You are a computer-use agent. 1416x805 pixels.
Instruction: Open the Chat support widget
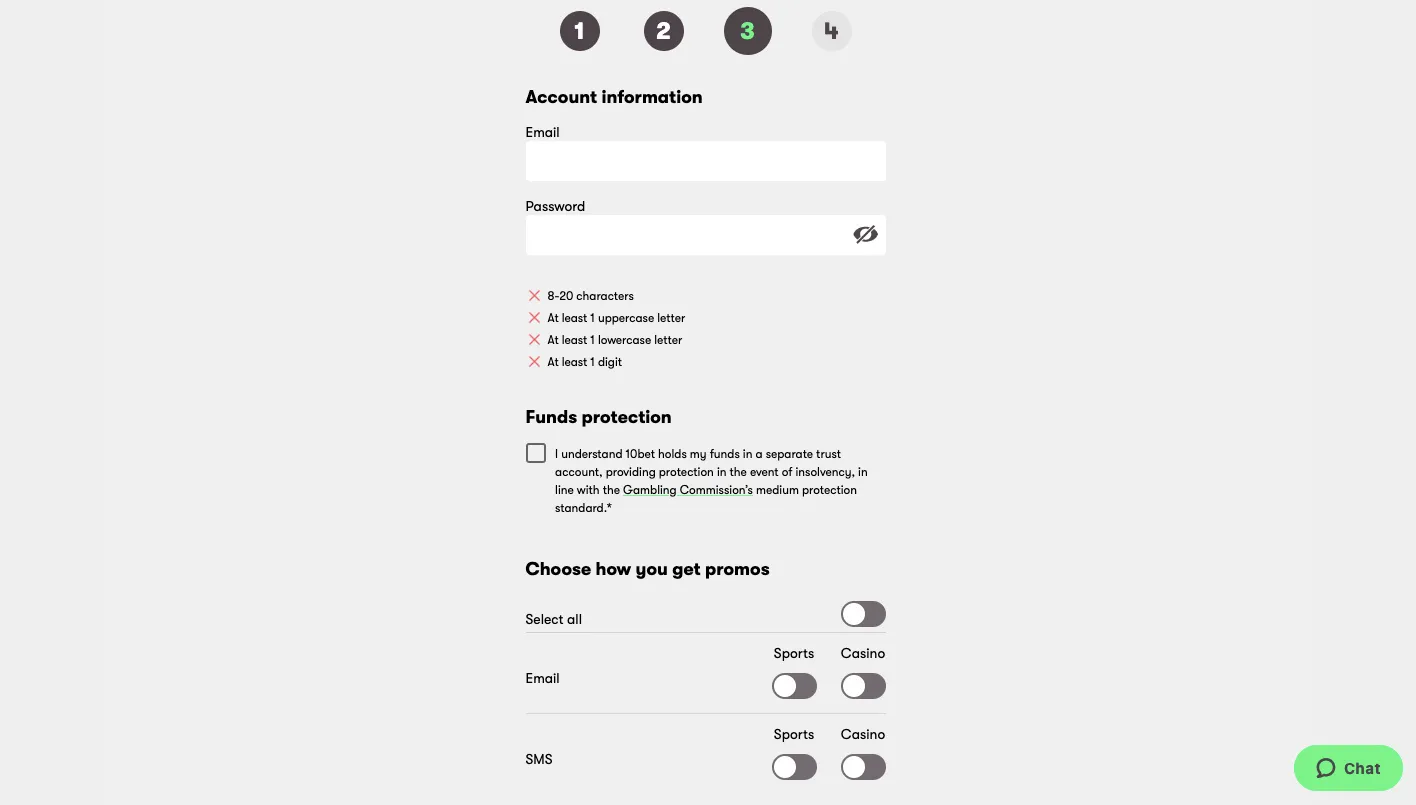tap(1348, 768)
